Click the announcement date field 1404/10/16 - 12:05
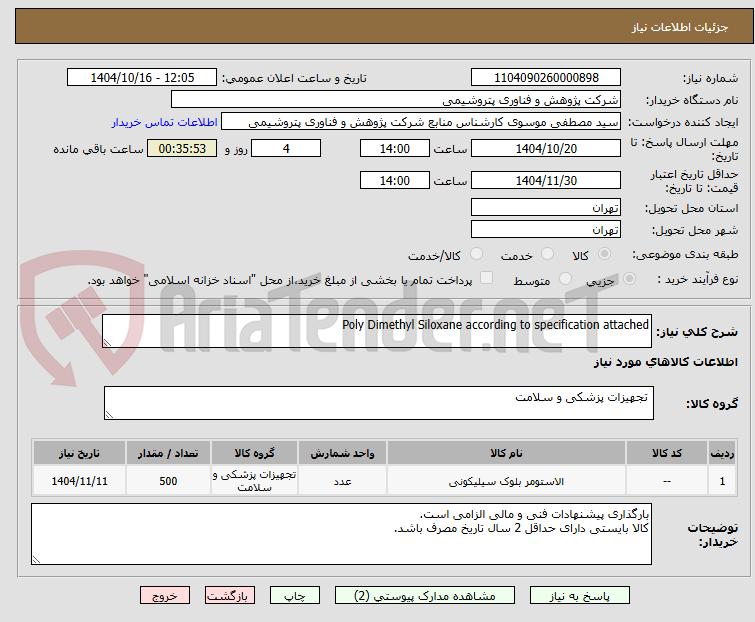 click(142, 78)
